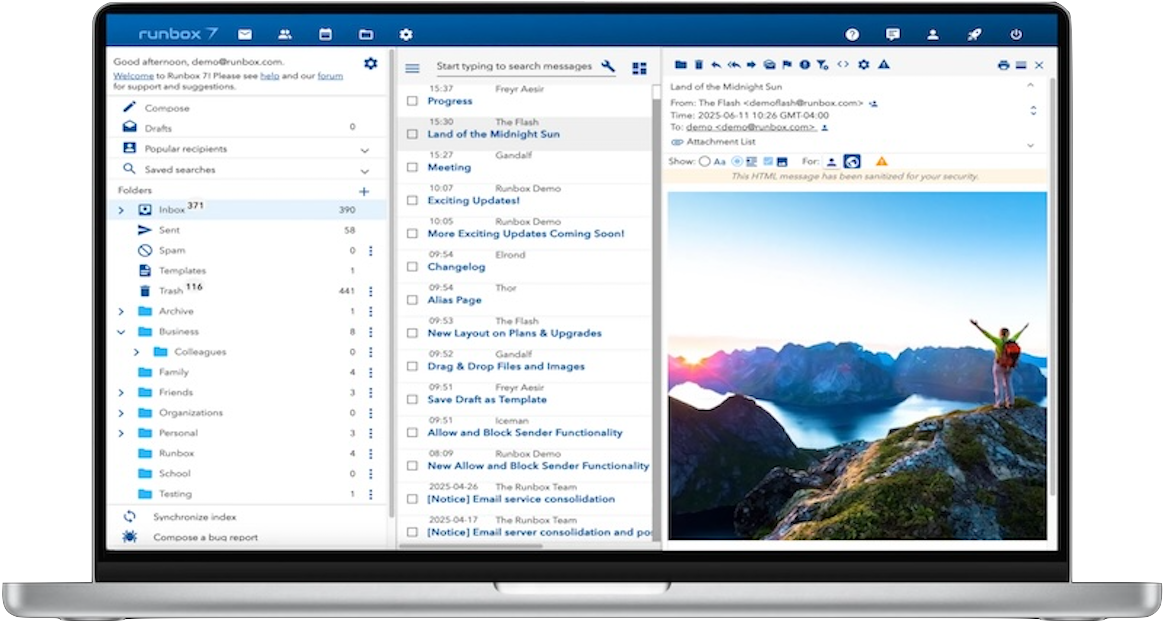Forward the open message
1164x629 pixels.
tap(751, 65)
